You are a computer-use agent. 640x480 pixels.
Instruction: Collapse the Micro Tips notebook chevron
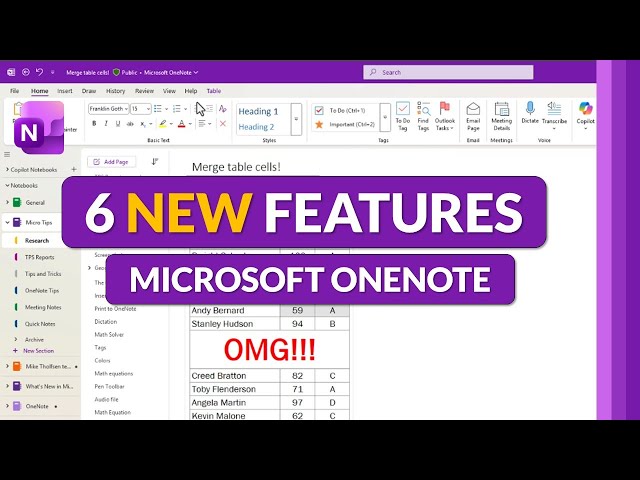point(7,222)
